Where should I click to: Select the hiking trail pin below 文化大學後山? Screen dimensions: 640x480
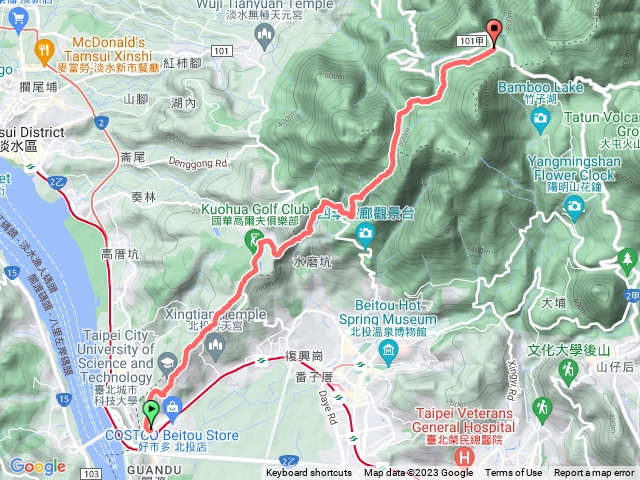click(x=568, y=371)
